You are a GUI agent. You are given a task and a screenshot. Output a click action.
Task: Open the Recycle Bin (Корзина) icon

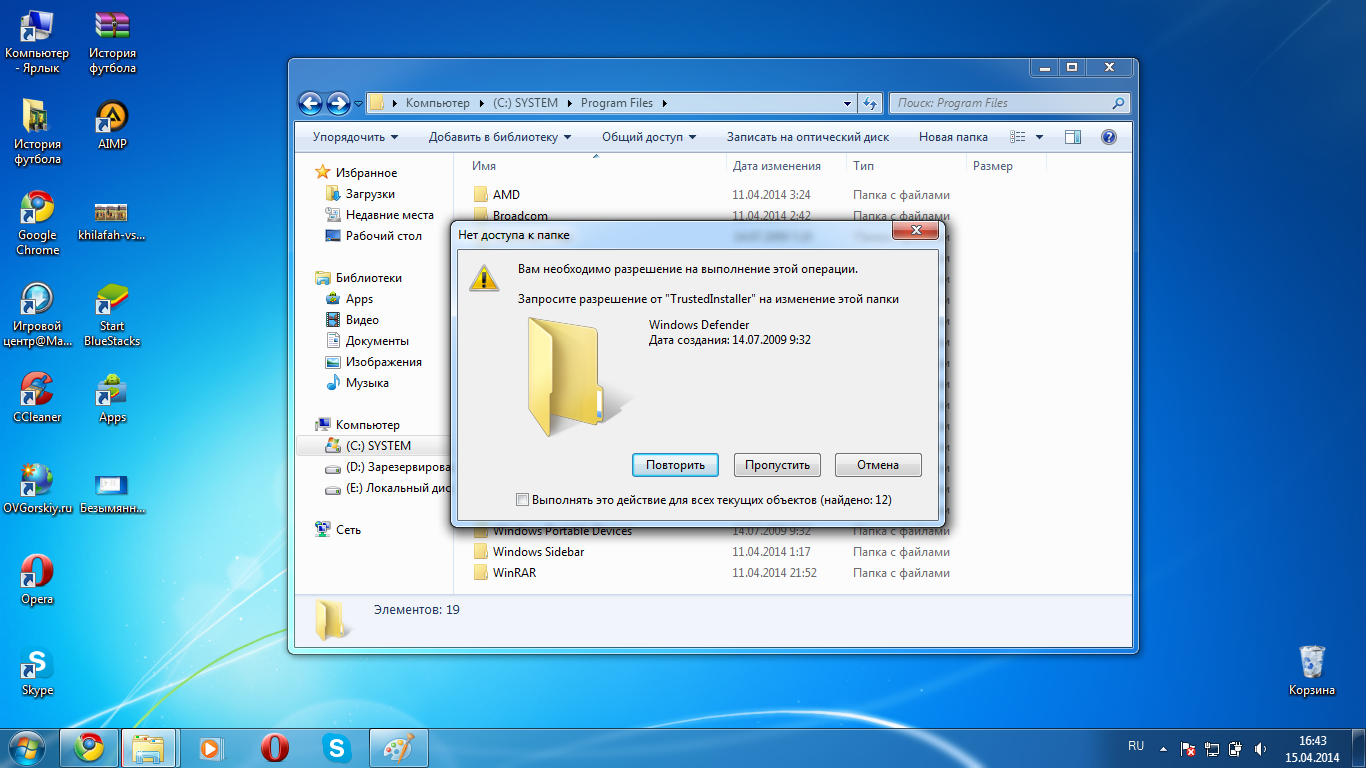[1311, 670]
